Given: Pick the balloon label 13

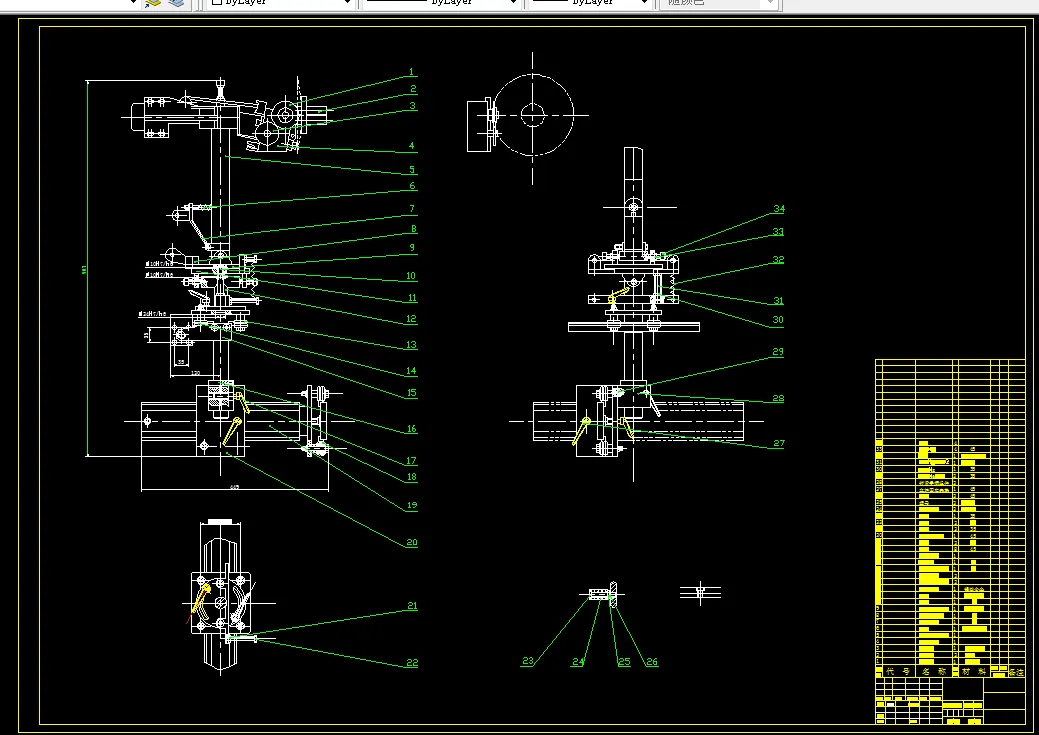Looking at the screenshot, I should point(411,345).
